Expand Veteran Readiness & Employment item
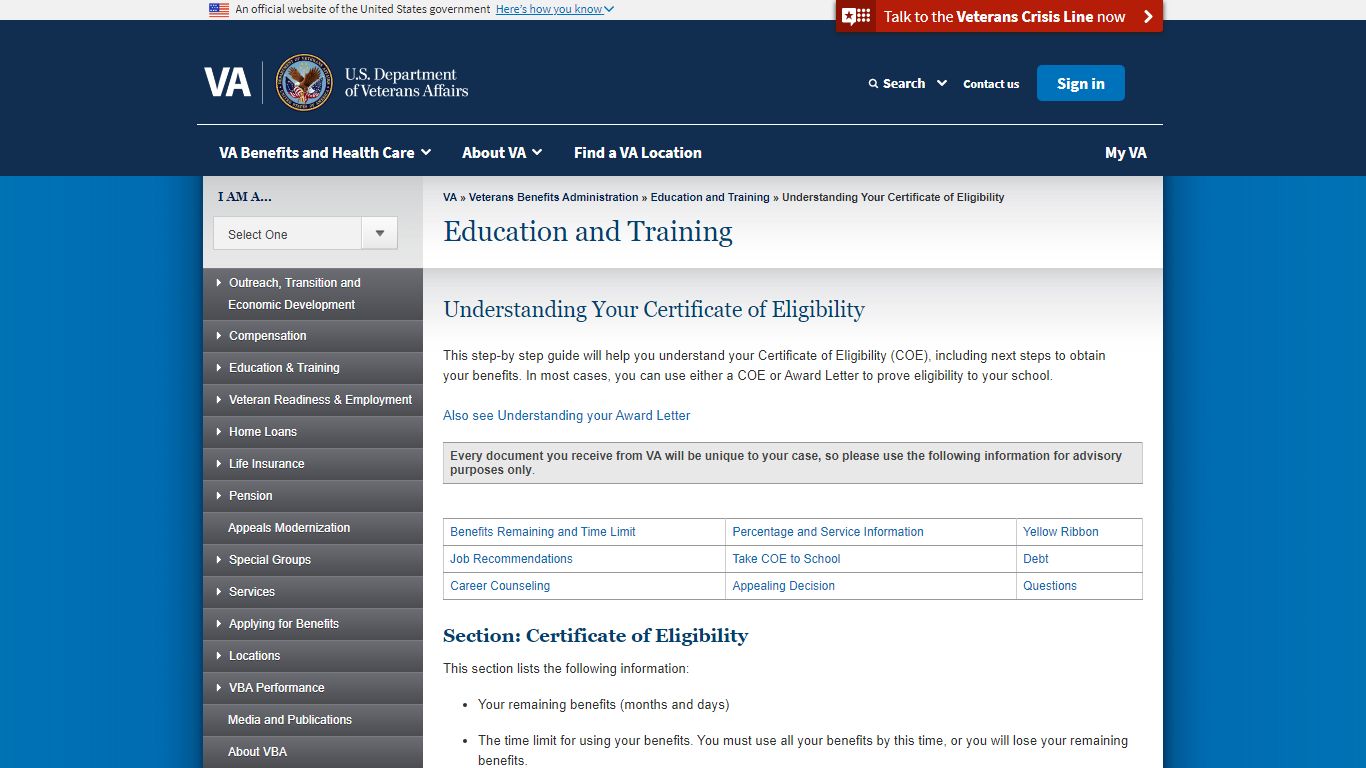This screenshot has height=768, width=1366. point(312,400)
